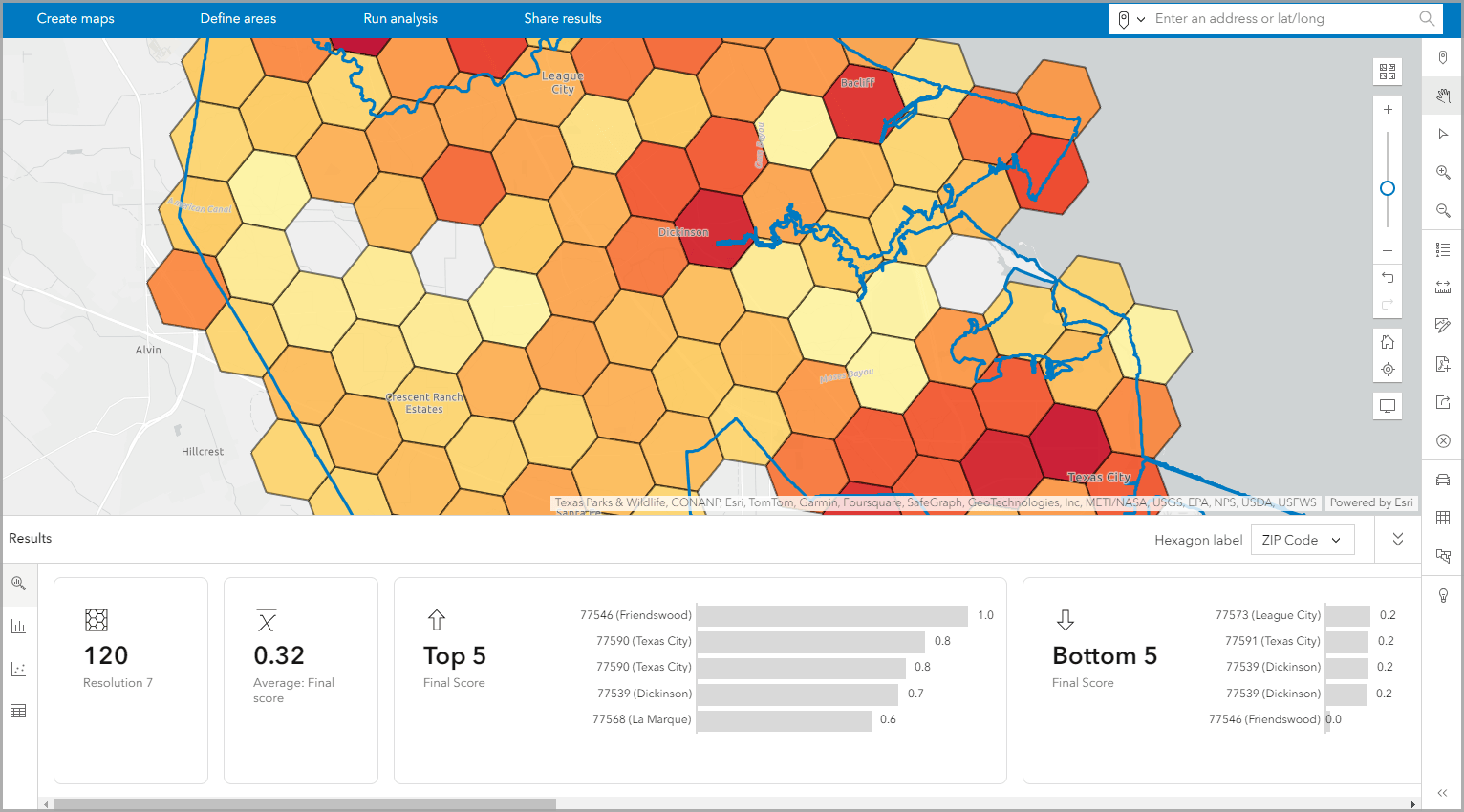Select the Pan tool on the map toolbar

(1443, 96)
